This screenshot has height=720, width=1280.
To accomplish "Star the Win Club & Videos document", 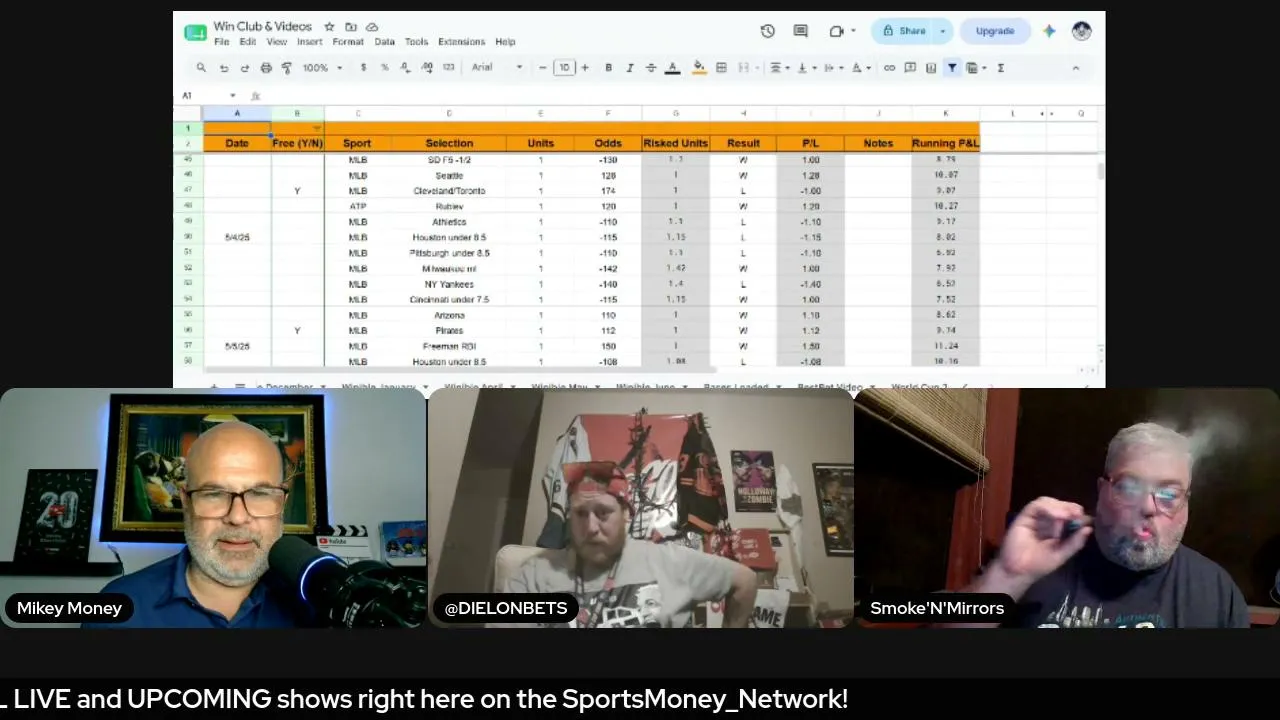I will [x=329, y=27].
